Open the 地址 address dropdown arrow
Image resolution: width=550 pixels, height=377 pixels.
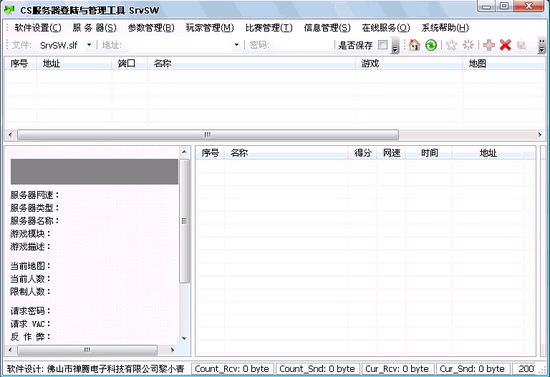236,45
